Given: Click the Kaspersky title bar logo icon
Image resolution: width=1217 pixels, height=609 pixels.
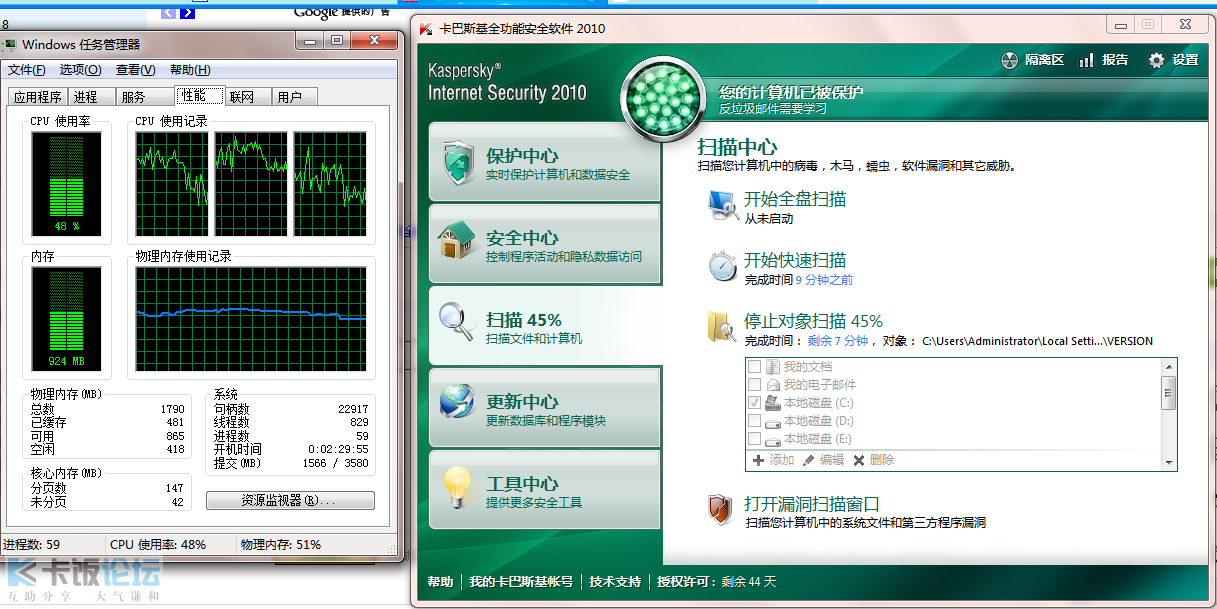Looking at the screenshot, I should point(426,29).
